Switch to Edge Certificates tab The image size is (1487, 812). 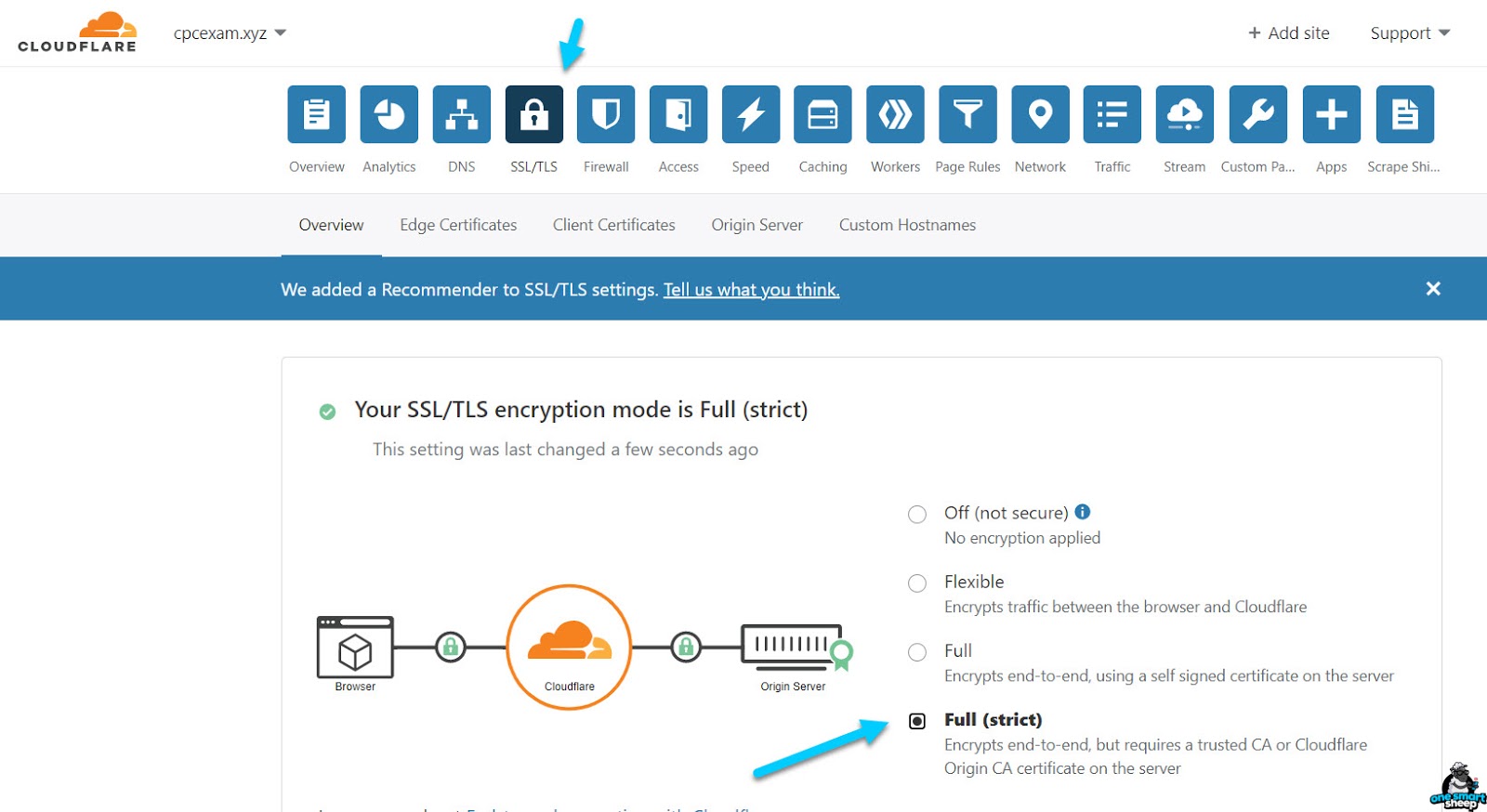[458, 225]
